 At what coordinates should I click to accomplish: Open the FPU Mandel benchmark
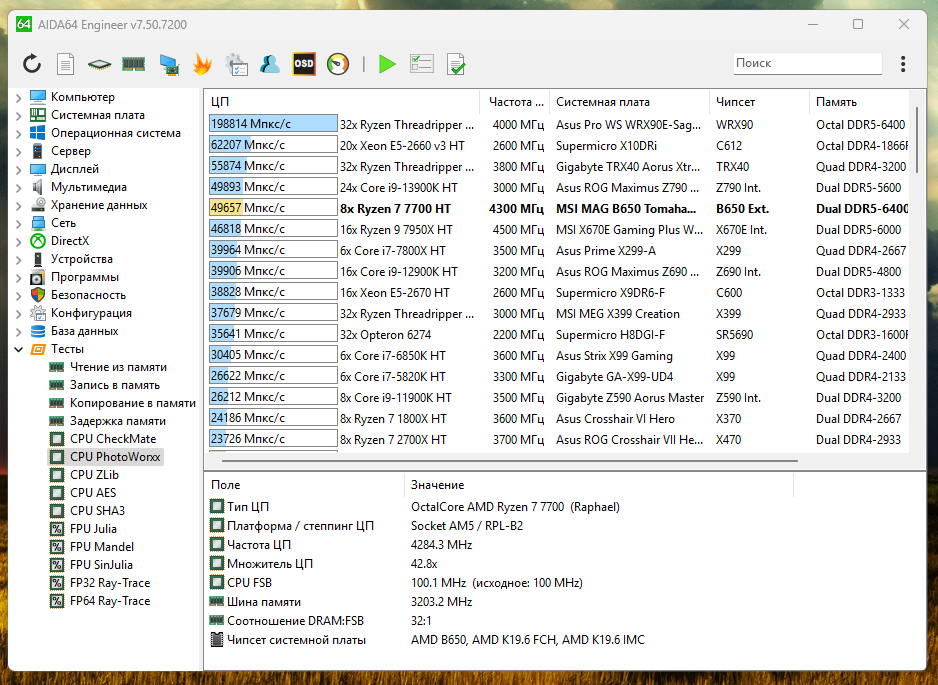click(x=102, y=546)
